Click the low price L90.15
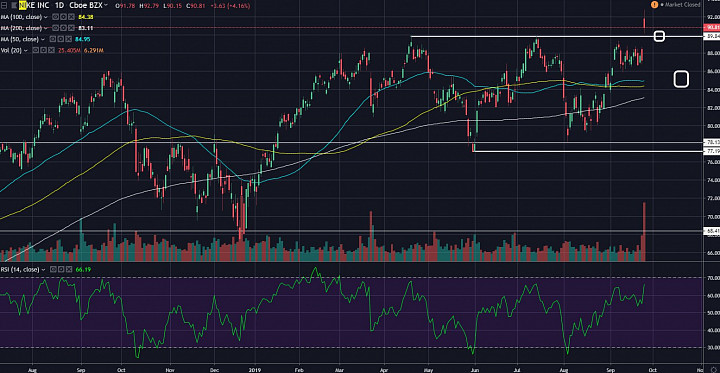 tap(173, 6)
